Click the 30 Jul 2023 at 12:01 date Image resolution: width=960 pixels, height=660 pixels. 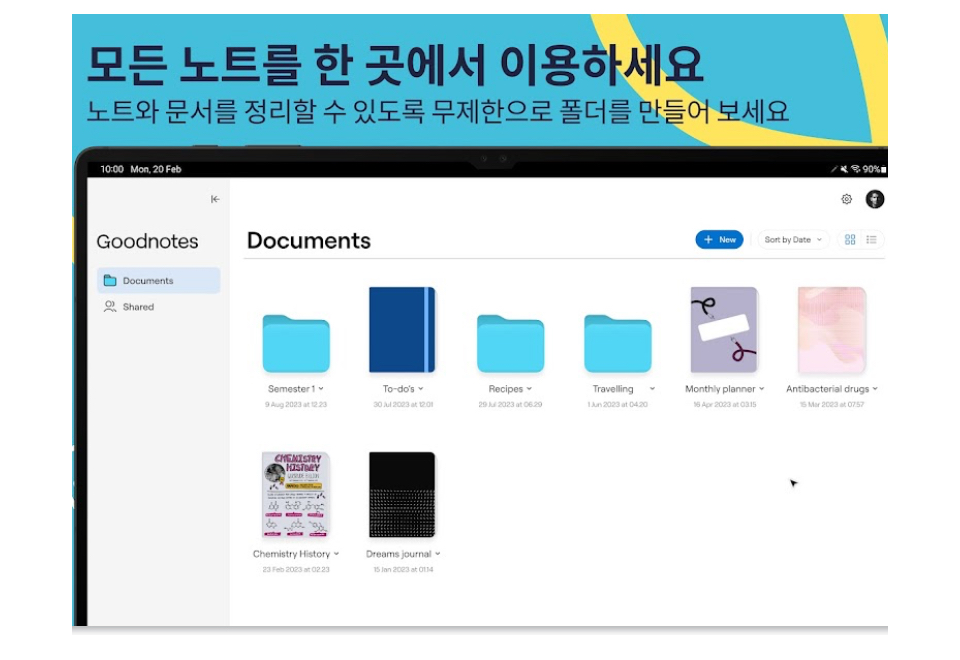403,405
